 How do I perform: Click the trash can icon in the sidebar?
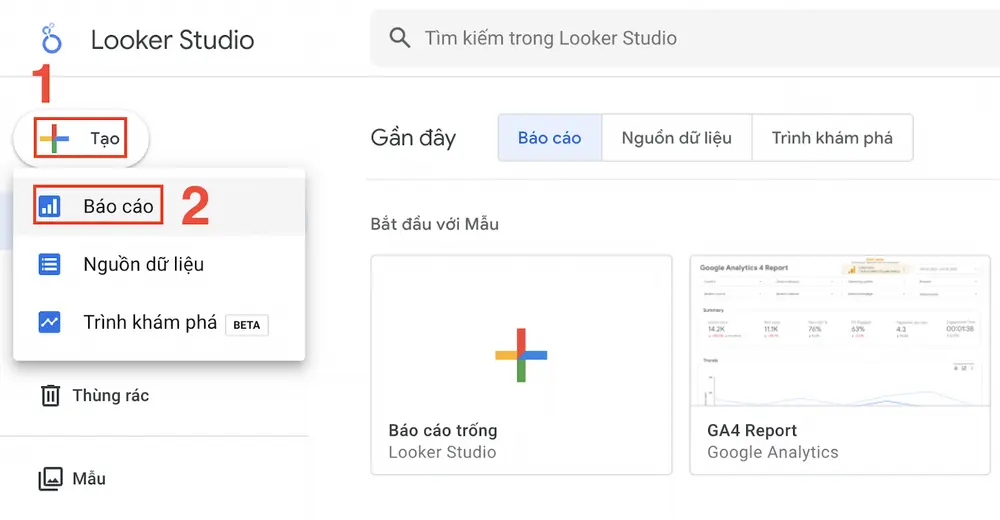click(x=50, y=396)
